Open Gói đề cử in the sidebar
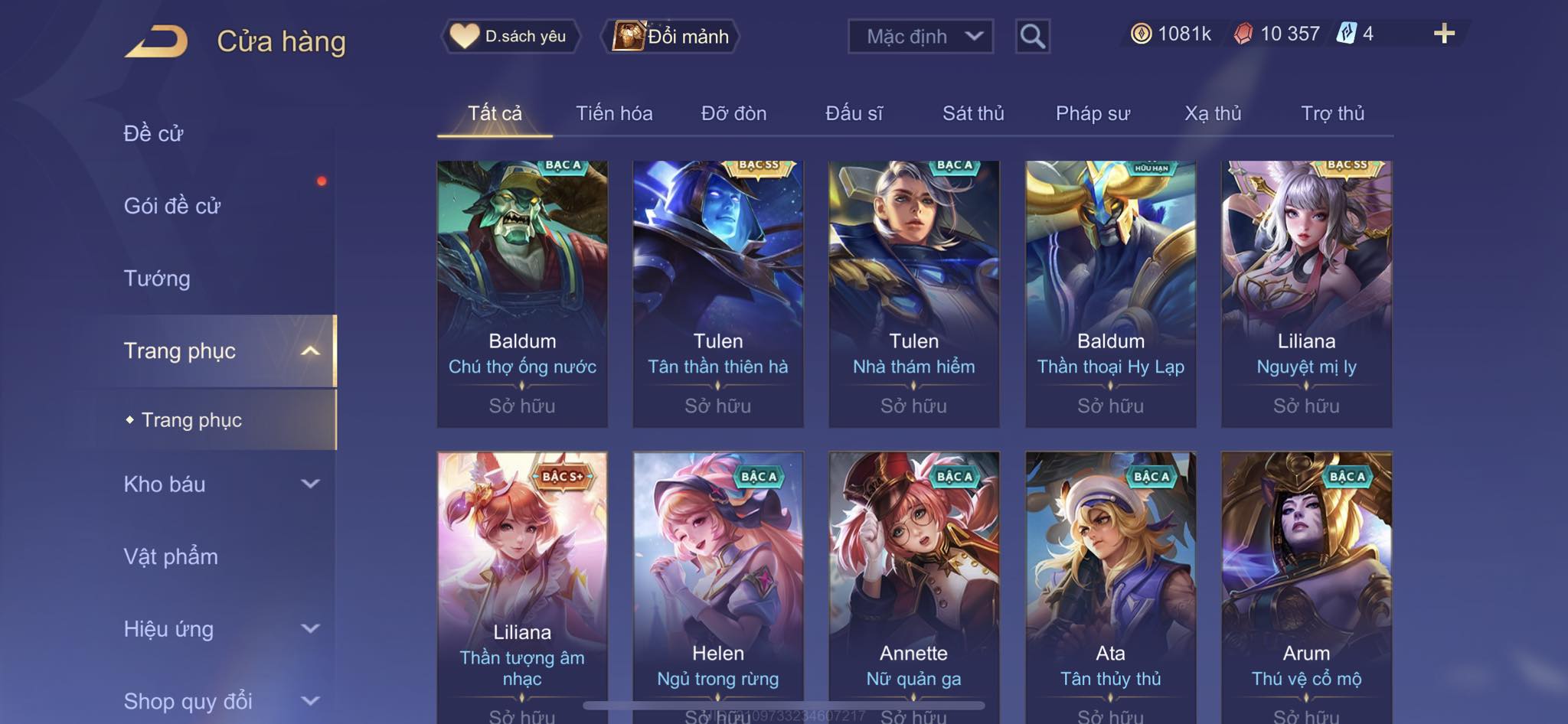The image size is (1568, 724). 172,206
